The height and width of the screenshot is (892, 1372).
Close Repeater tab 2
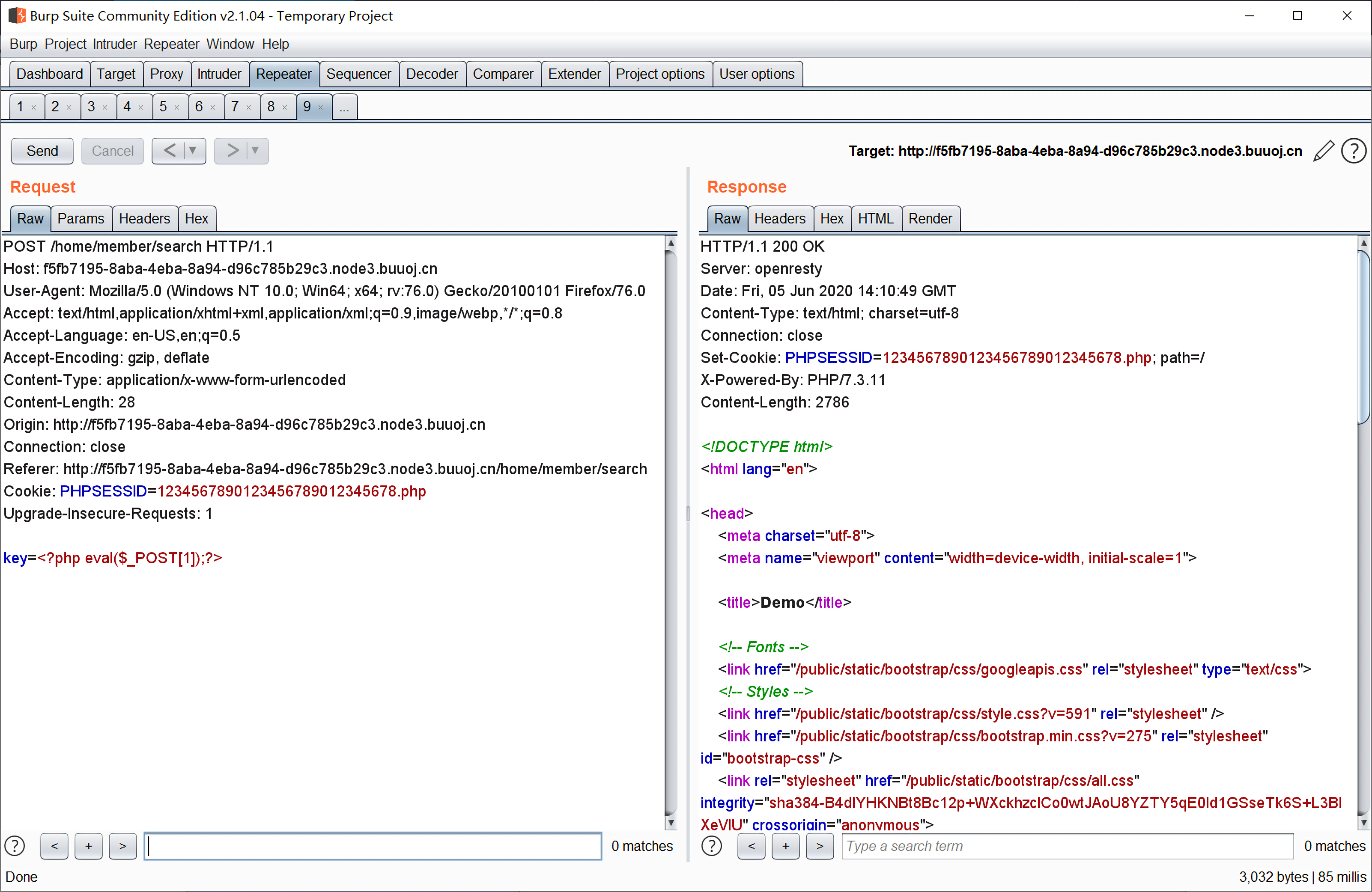[69, 107]
